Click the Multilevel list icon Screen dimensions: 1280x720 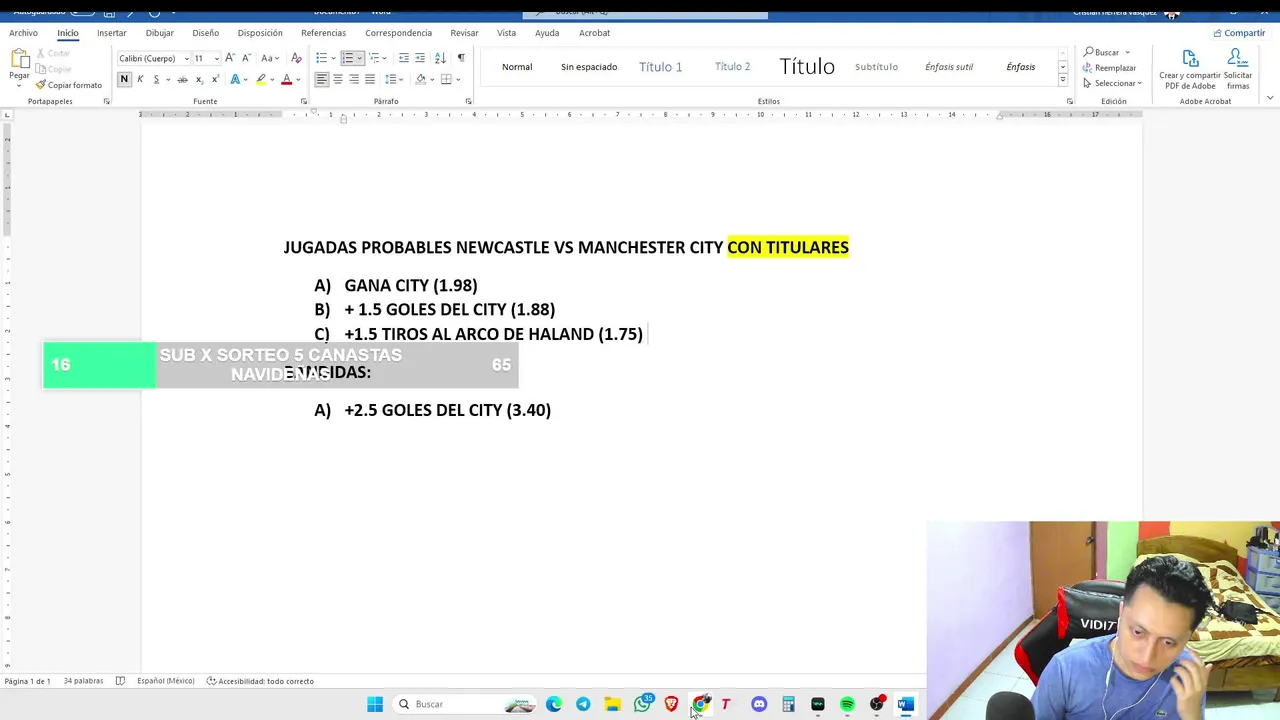pos(373,58)
